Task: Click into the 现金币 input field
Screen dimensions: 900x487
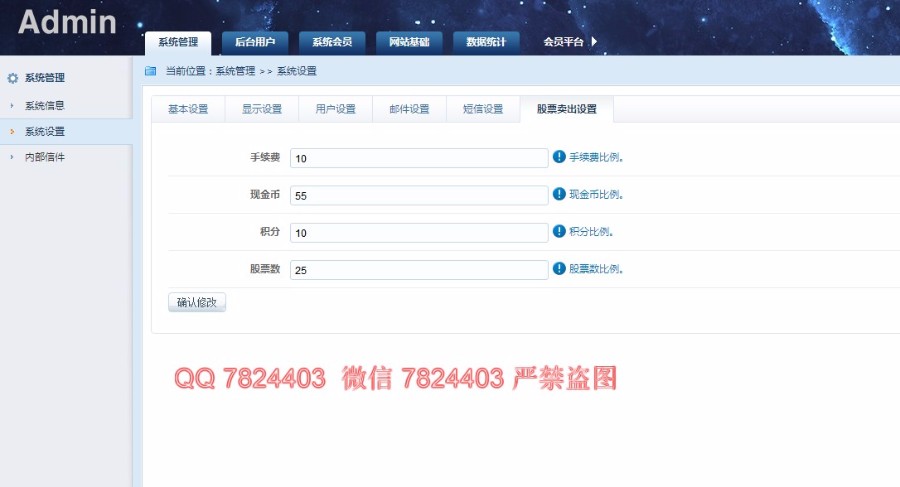Action: (419, 195)
